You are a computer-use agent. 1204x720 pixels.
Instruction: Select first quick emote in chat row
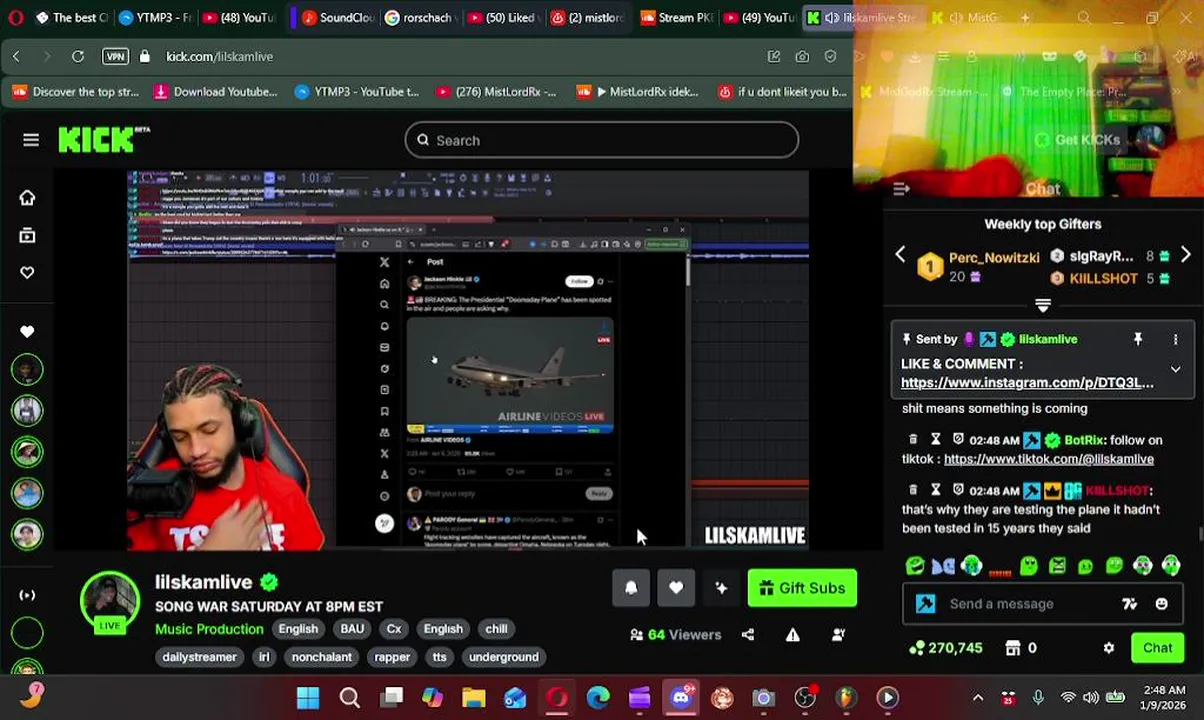[x=915, y=567]
